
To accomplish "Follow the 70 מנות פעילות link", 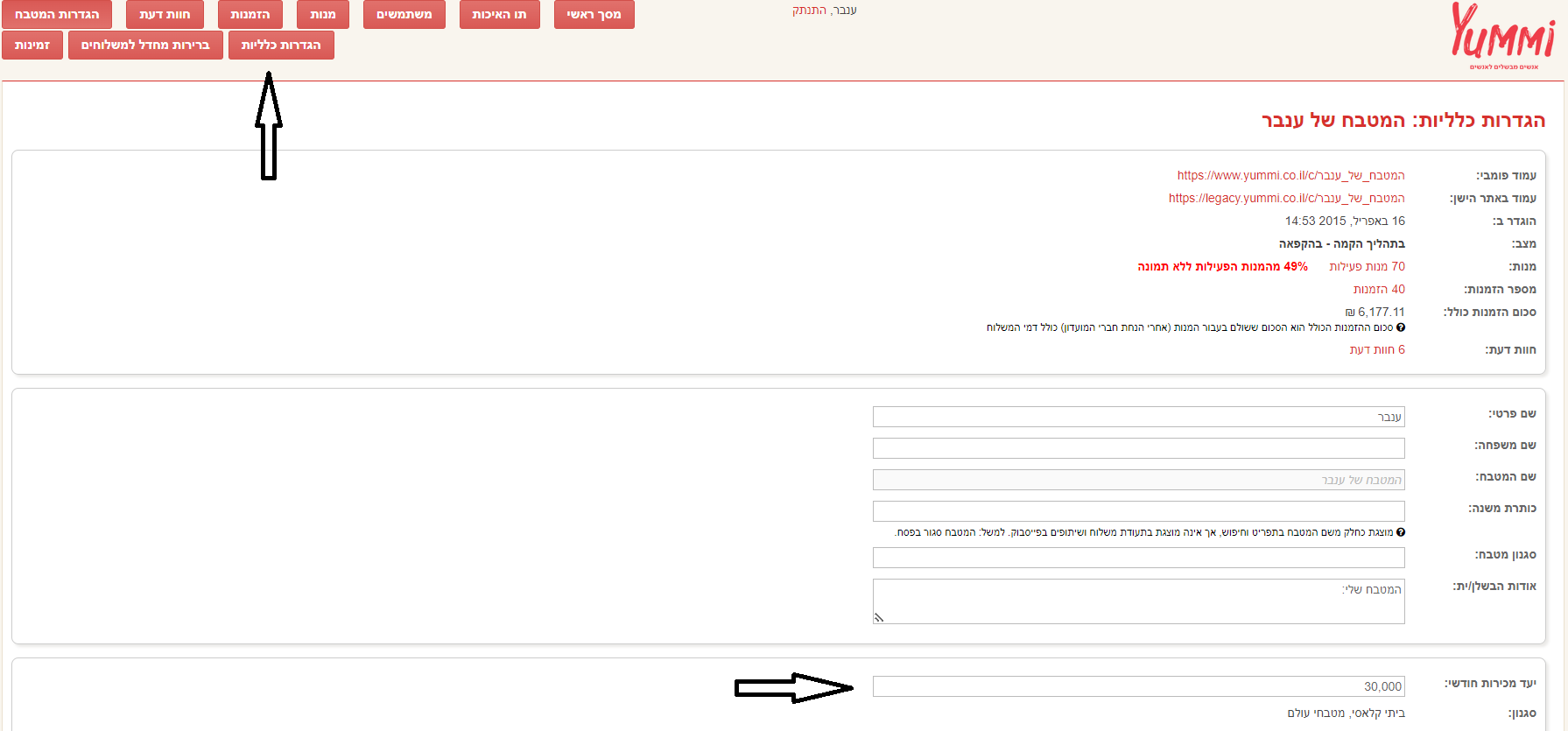I will pyautogui.click(x=1367, y=266).
